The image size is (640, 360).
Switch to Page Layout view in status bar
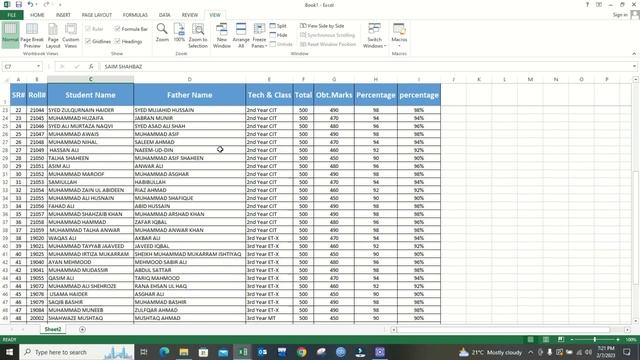coord(546,340)
